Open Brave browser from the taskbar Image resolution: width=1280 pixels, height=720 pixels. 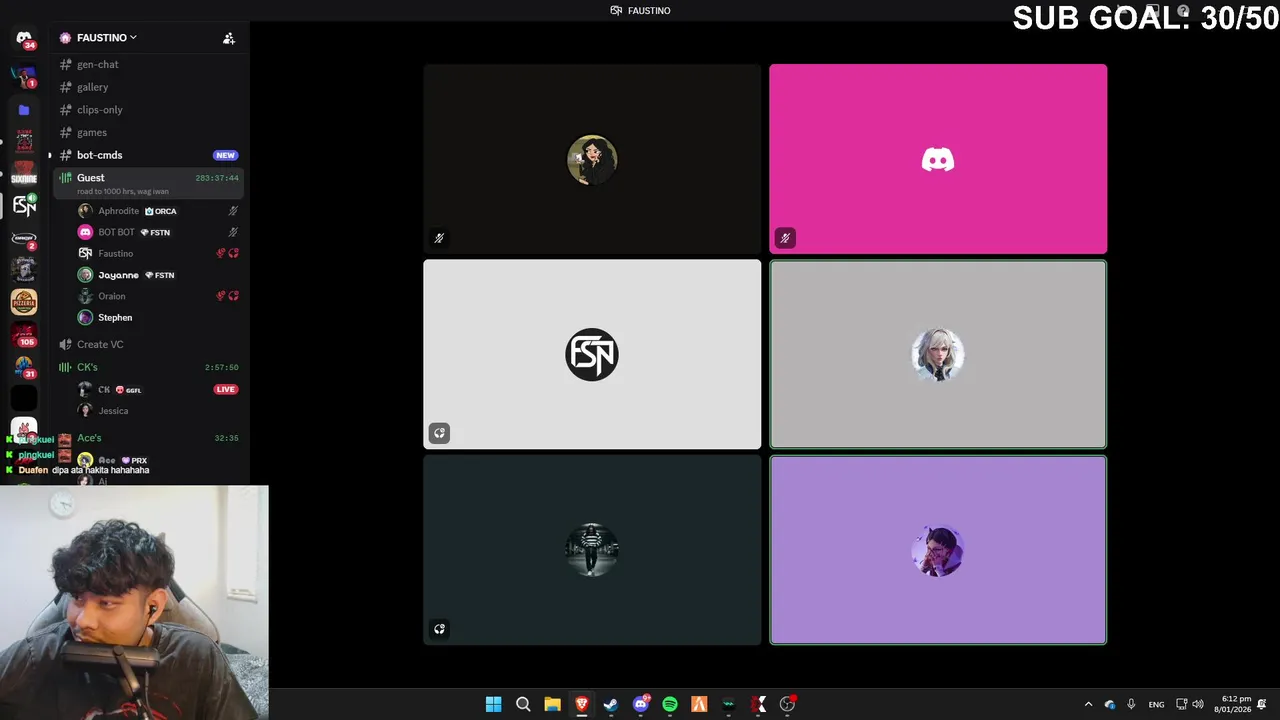coord(581,704)
